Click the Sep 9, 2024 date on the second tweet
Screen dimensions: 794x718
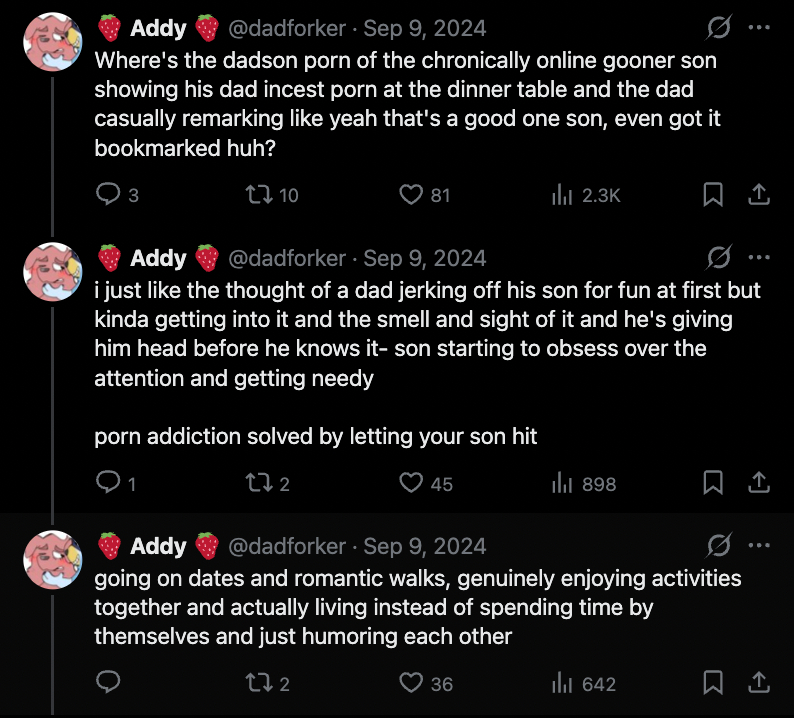coord(425,258)
